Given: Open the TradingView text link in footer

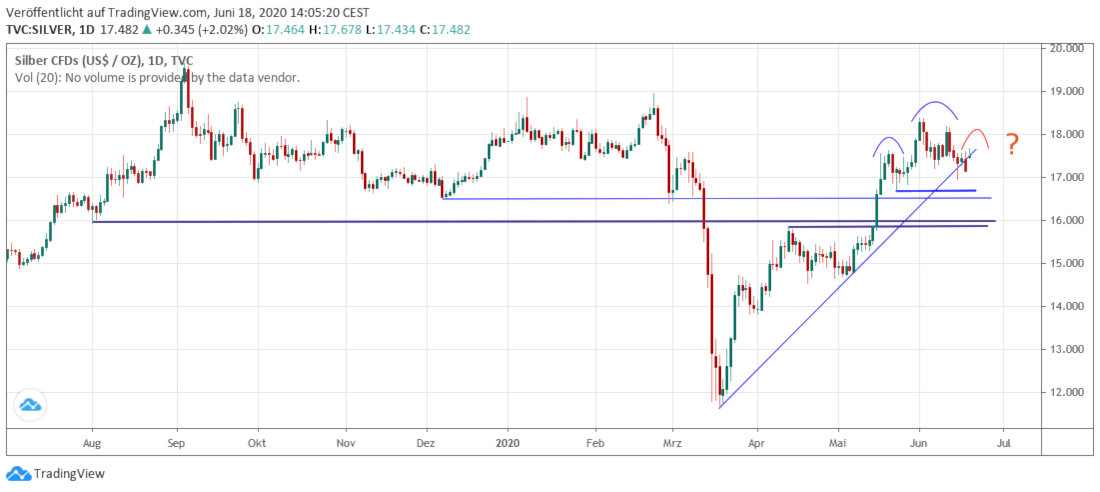Looking at the screenshot, I should (69, 474).
